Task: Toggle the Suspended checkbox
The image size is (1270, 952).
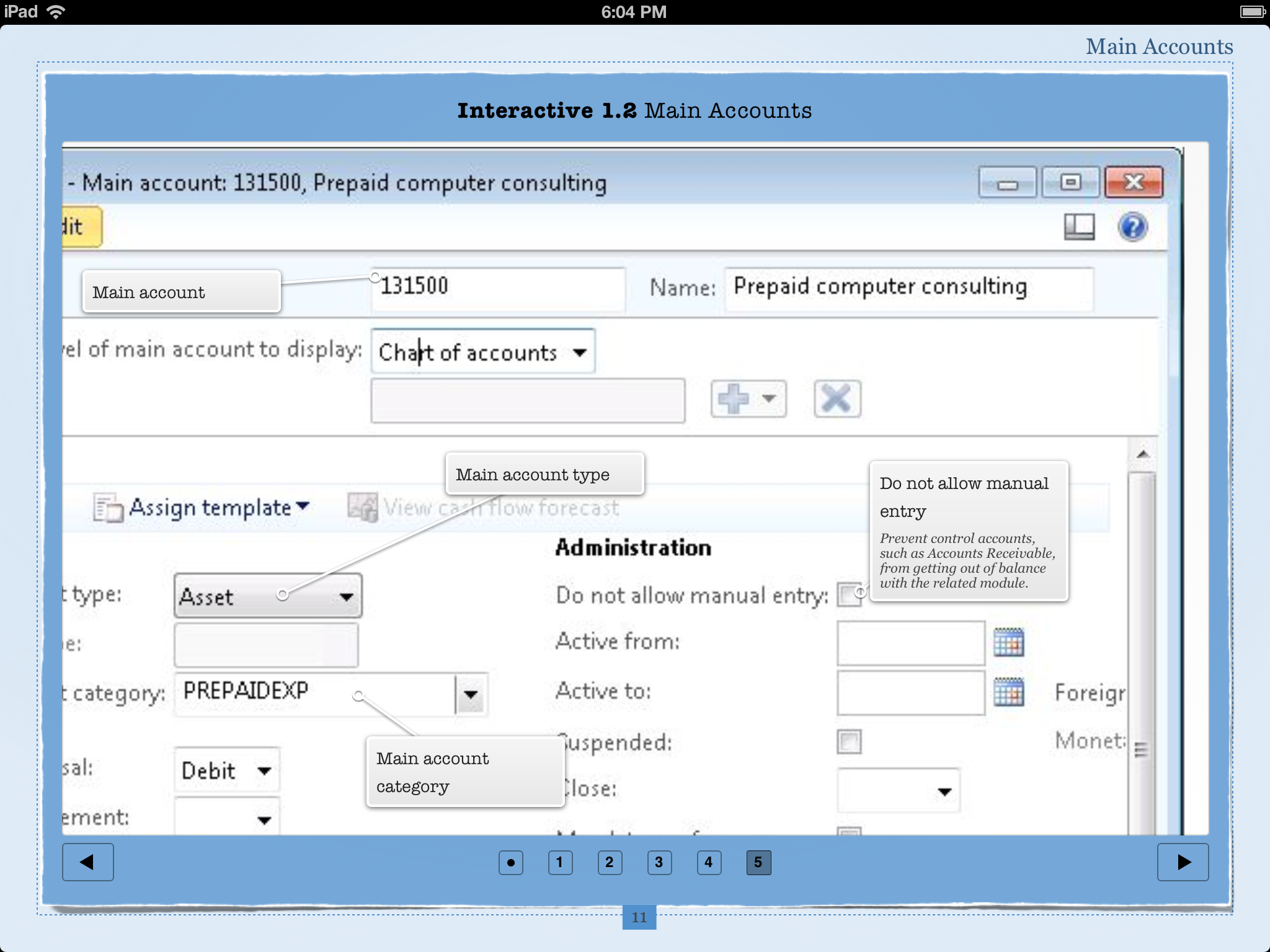Action: click(x=848, y=741)
